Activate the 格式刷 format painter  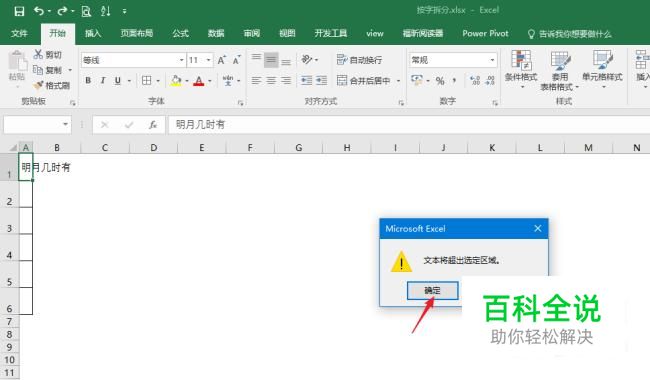51,85
